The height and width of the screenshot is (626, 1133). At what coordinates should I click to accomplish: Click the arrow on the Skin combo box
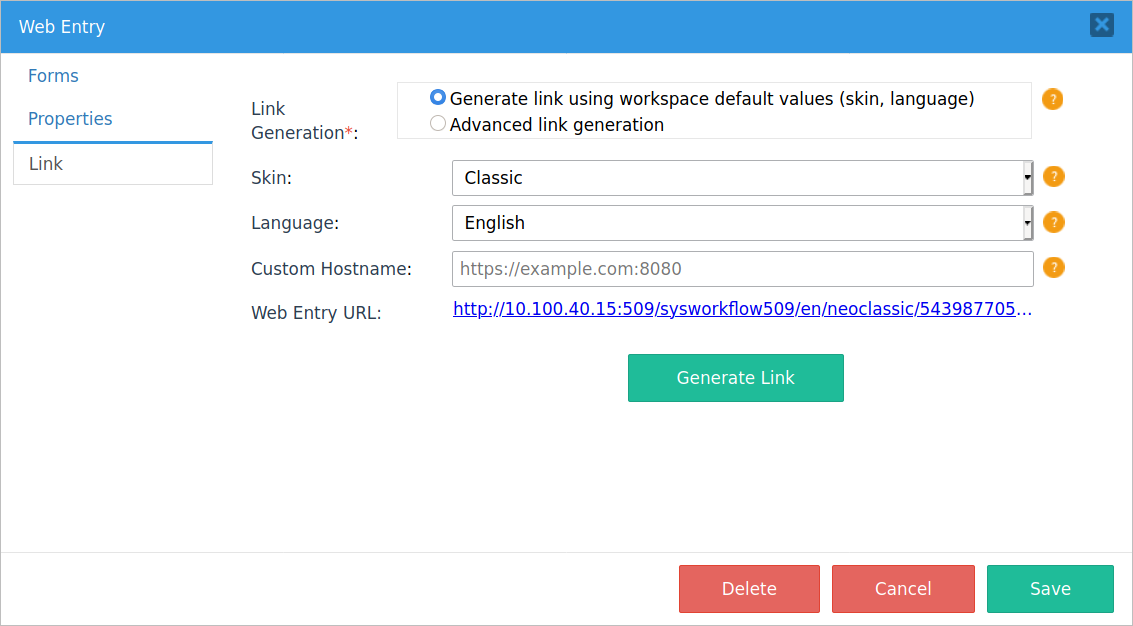pos(1027,178)
